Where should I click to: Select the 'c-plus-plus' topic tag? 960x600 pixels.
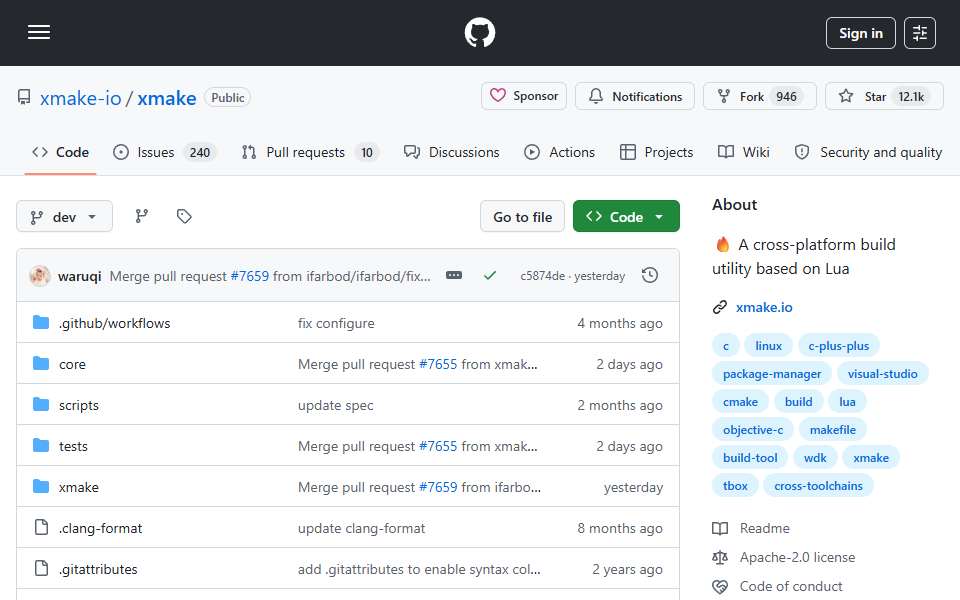pyautogui.click(x=839, y=346)
